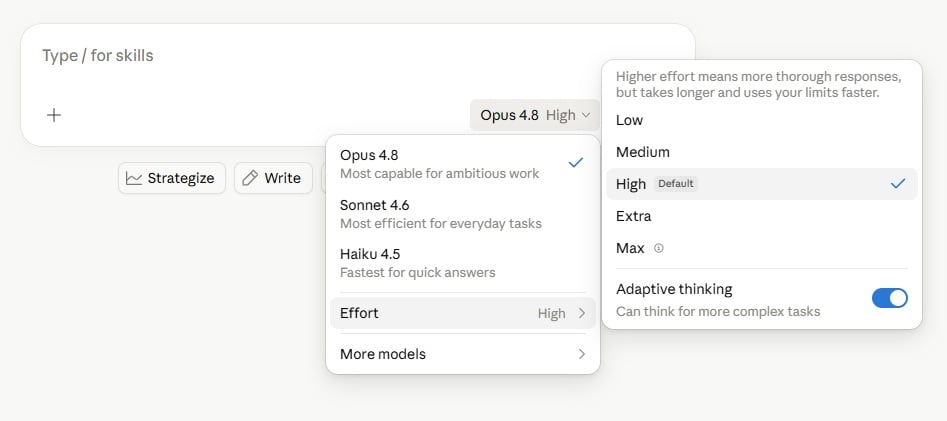
Task: Select the Sonnet 4.6 model
Action: [x=463, y=214]
